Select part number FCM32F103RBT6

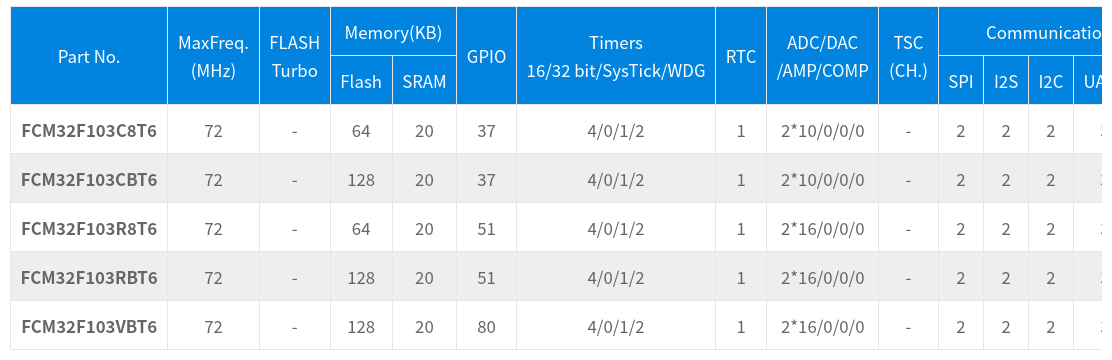[89, 278]
